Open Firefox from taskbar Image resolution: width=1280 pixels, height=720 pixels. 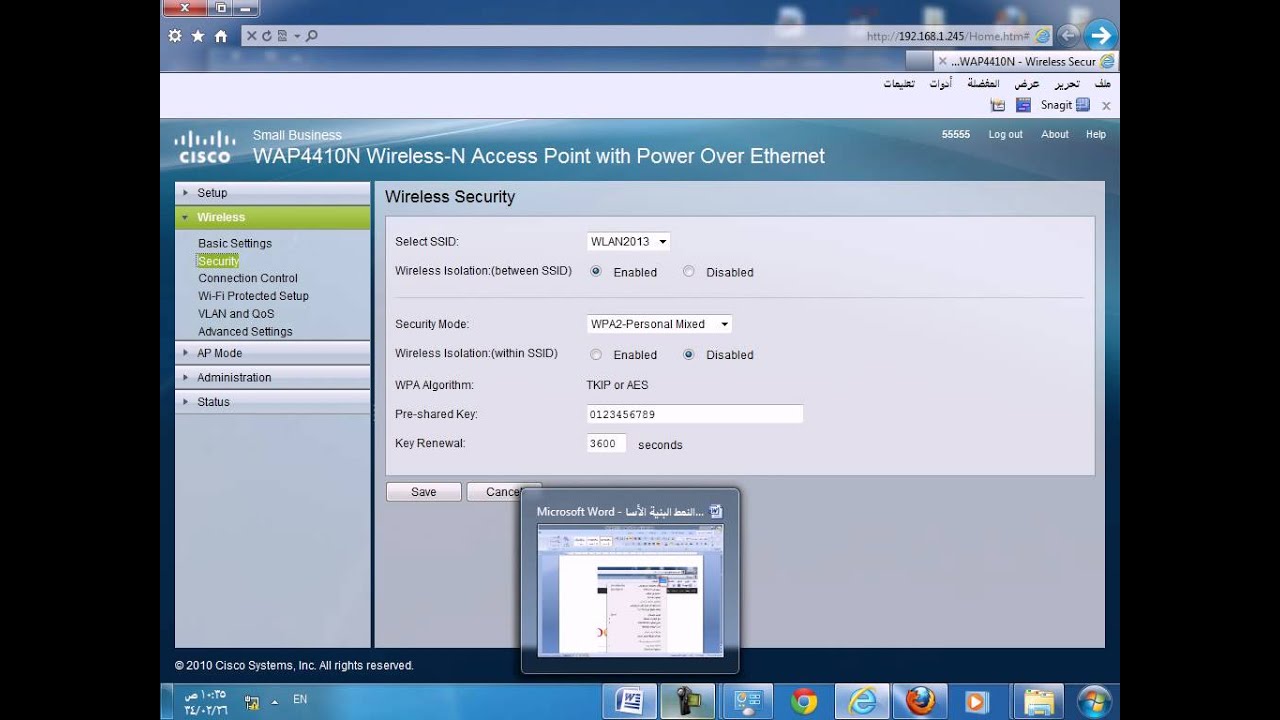[919, 701]
